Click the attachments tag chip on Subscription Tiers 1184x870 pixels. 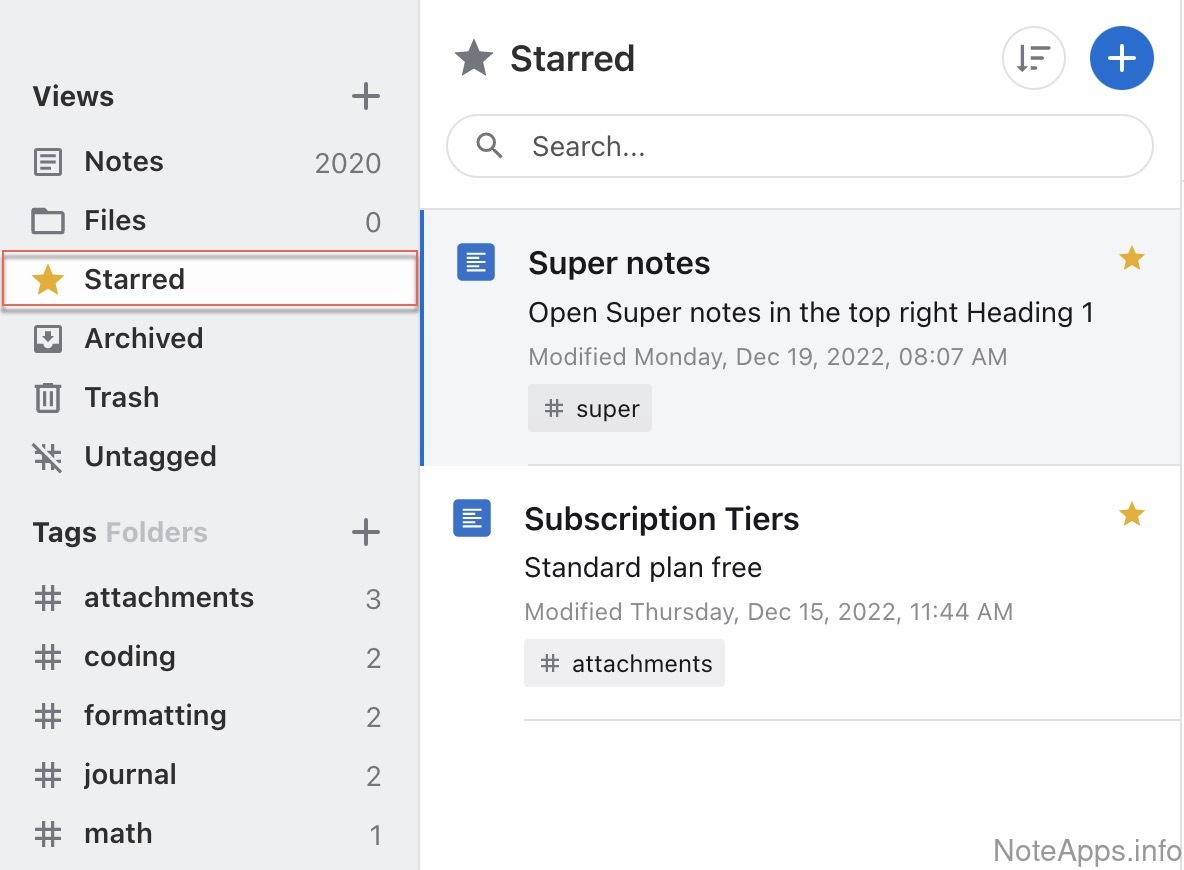624,664
